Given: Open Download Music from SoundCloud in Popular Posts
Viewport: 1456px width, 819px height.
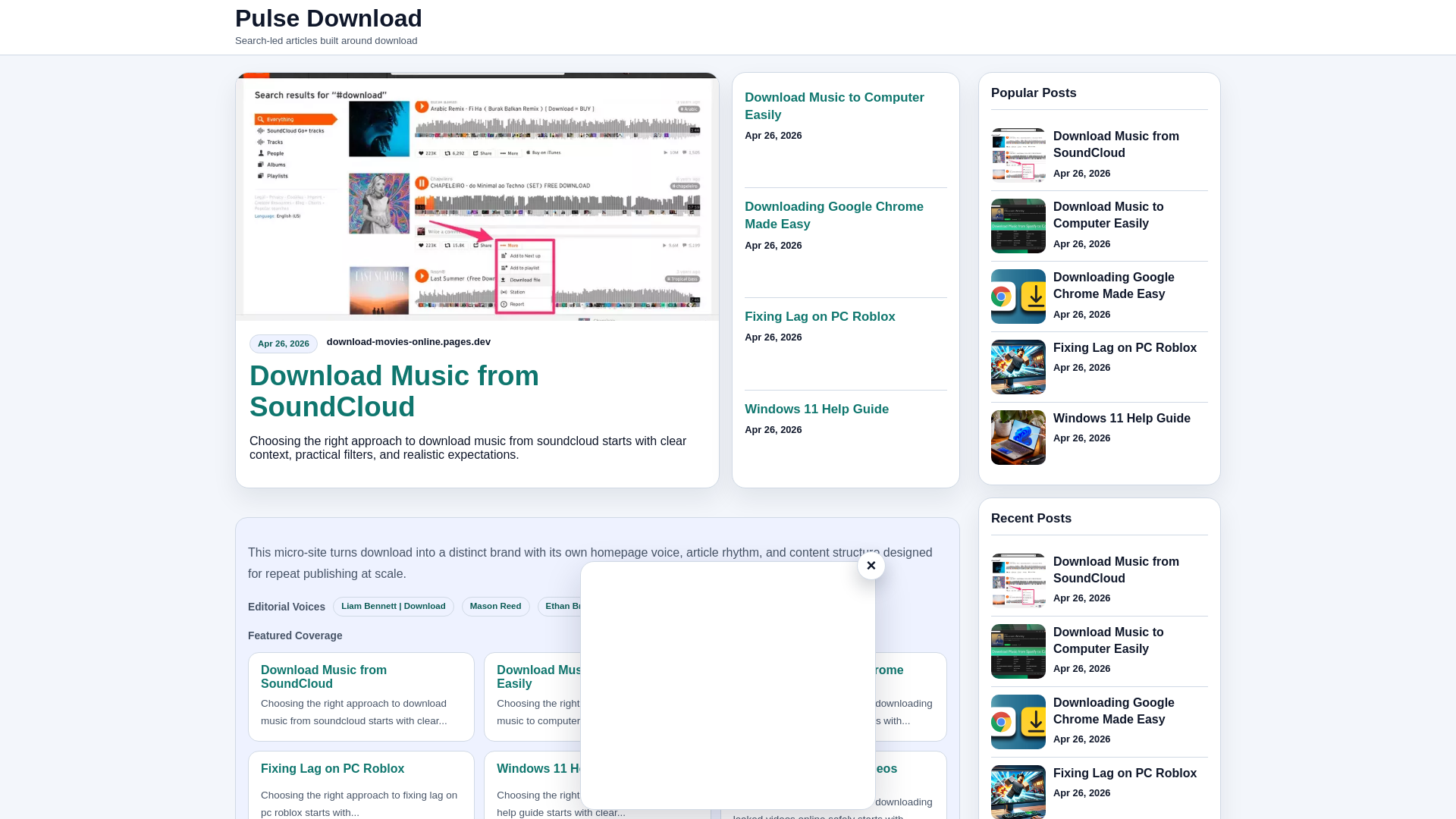Looking at the screenshot, I should [1116, 145].
